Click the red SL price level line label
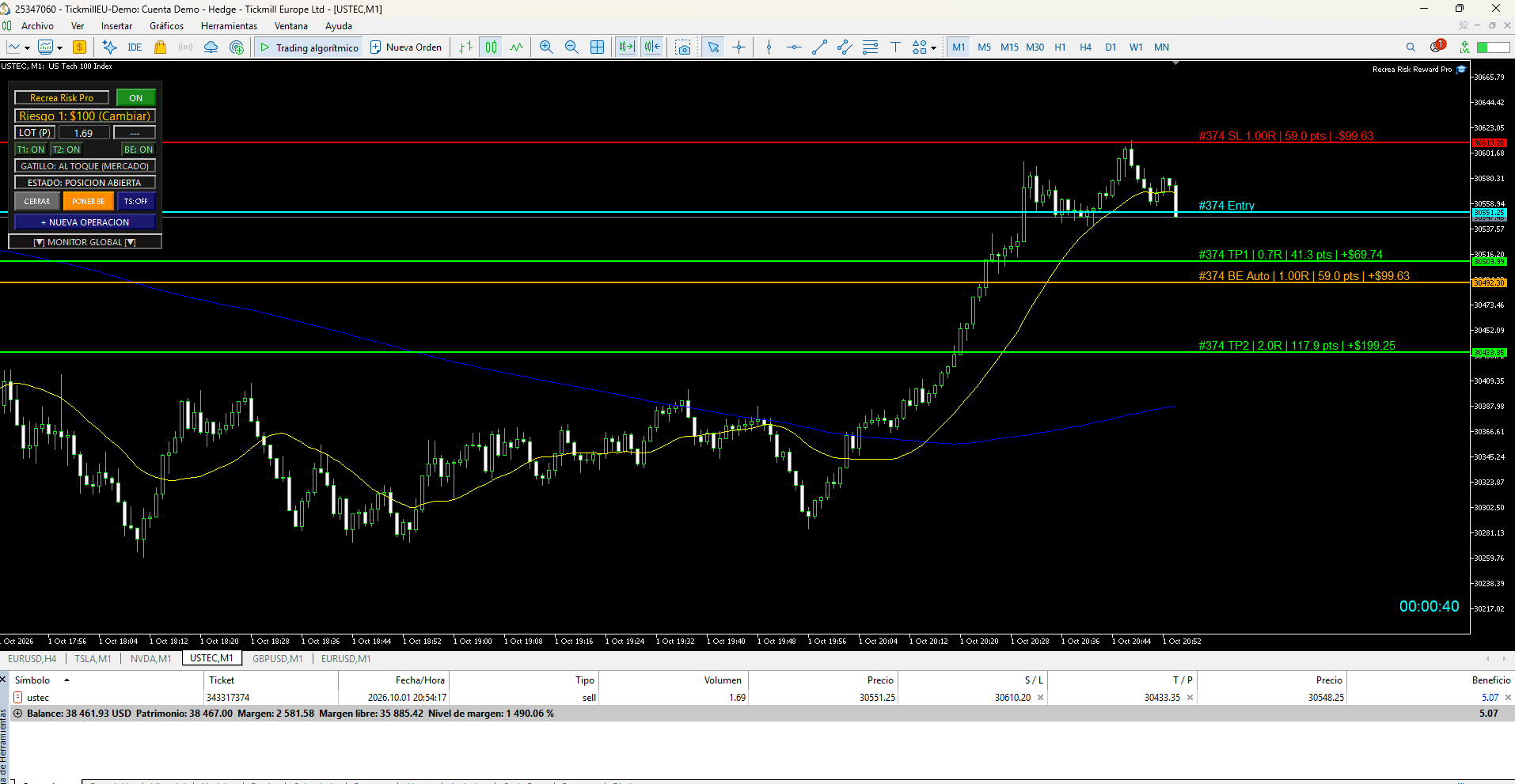Image resolution: width=1515 pixels, height=784 pixels. [1285, 136]
